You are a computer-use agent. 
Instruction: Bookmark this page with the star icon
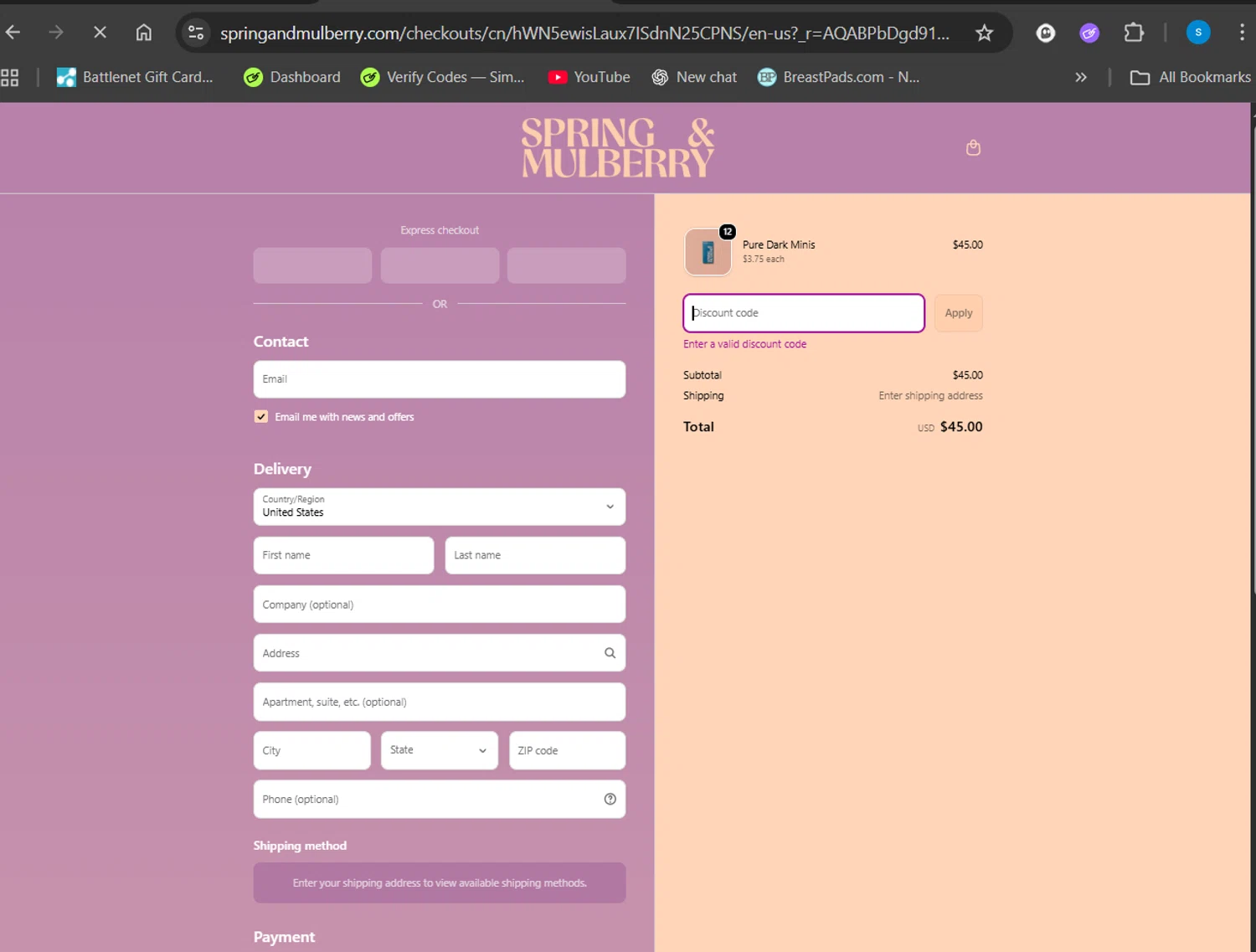pos(984,33)
